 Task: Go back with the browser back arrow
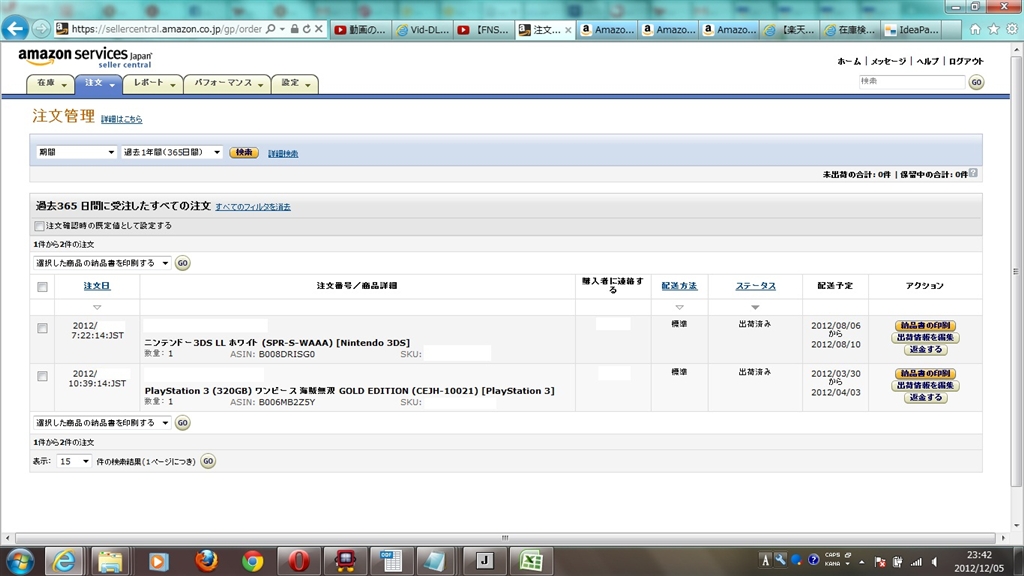coord(15,29)
